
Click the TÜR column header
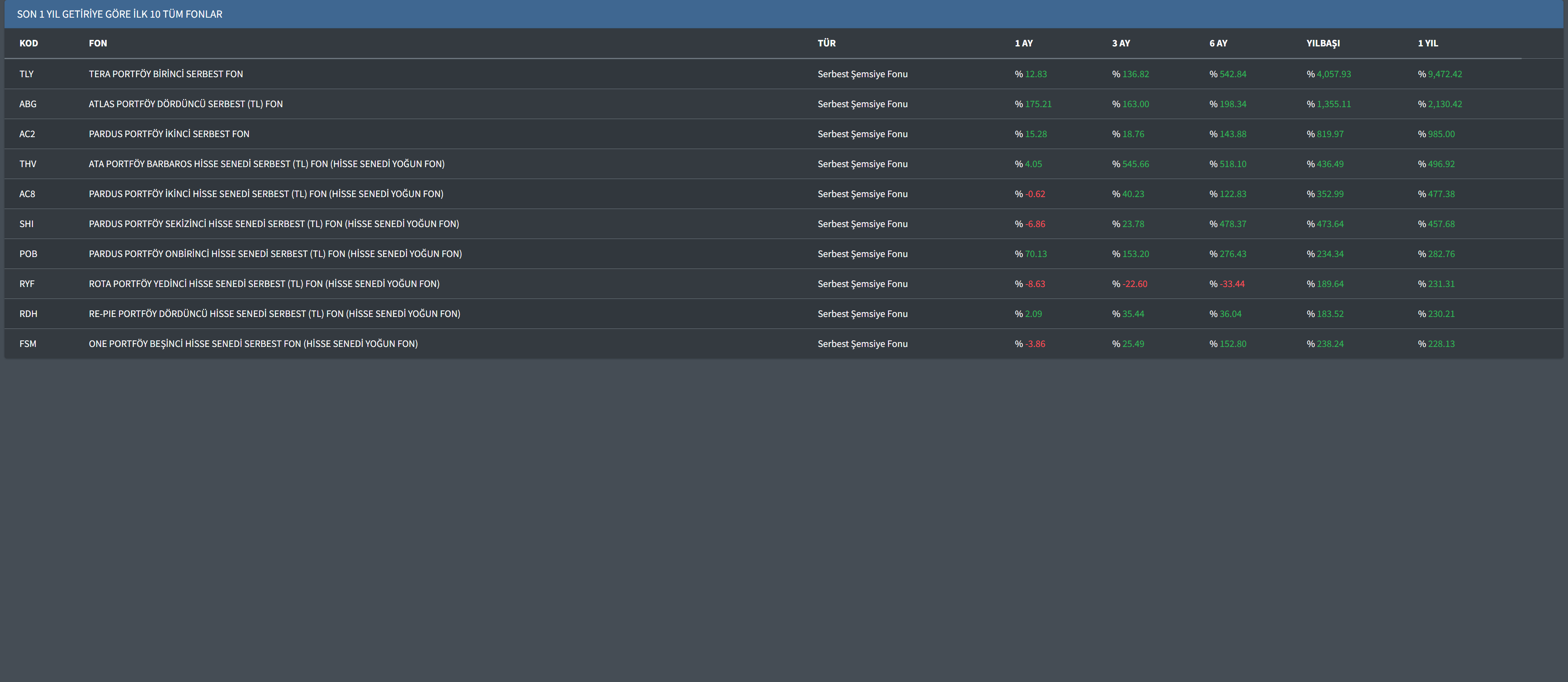click(826, 43)
